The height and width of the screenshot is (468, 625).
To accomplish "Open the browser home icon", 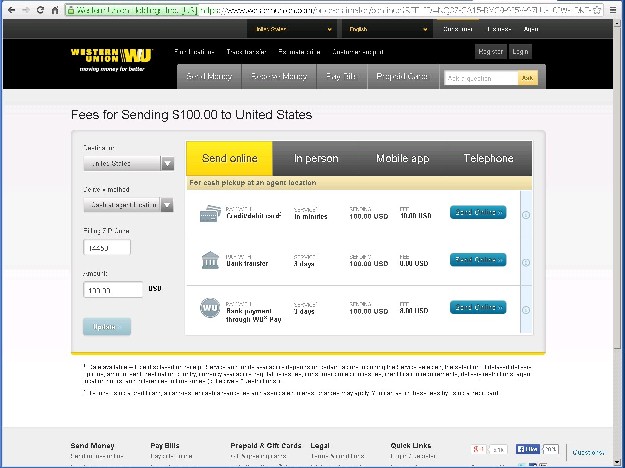I will pos(55,10).
